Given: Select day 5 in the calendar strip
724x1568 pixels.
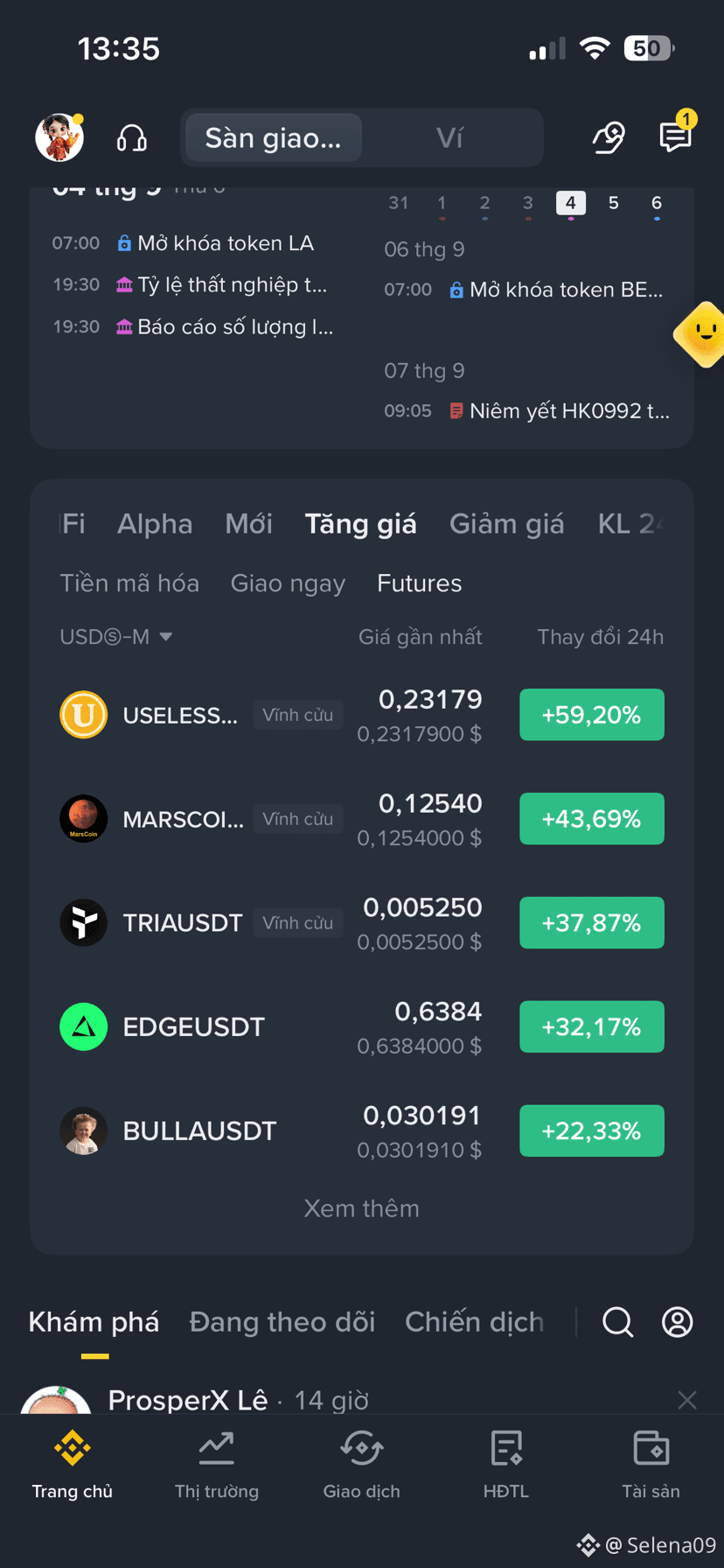Looking at the screenshot, I should 614,203.
